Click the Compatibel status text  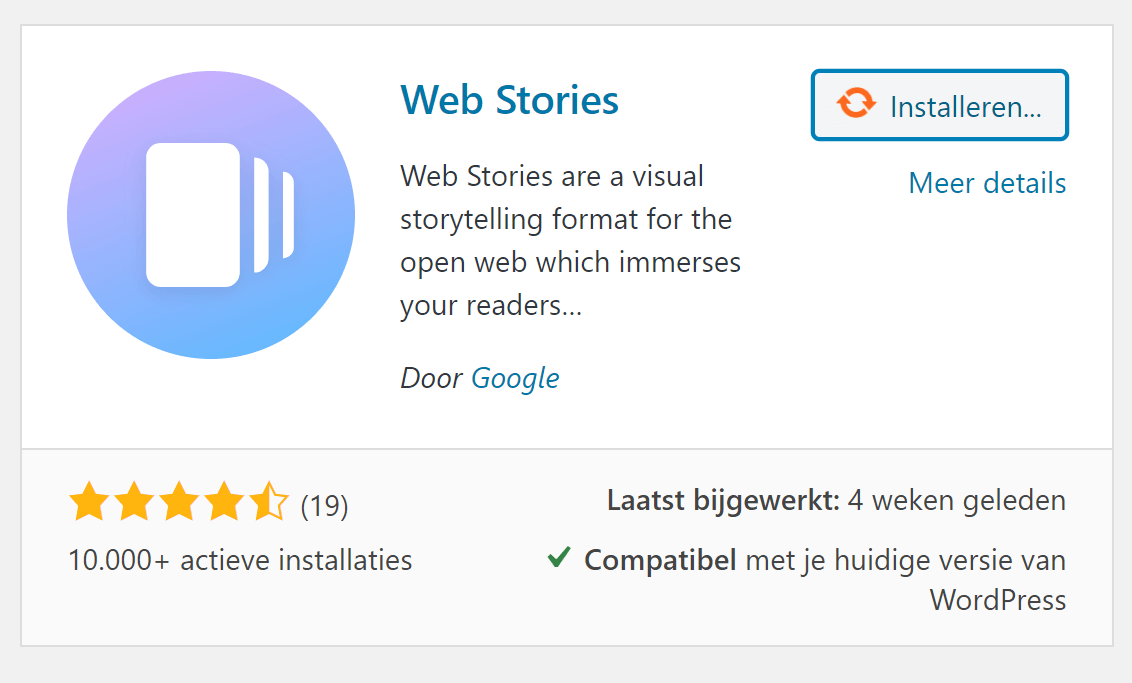[660, 560]
